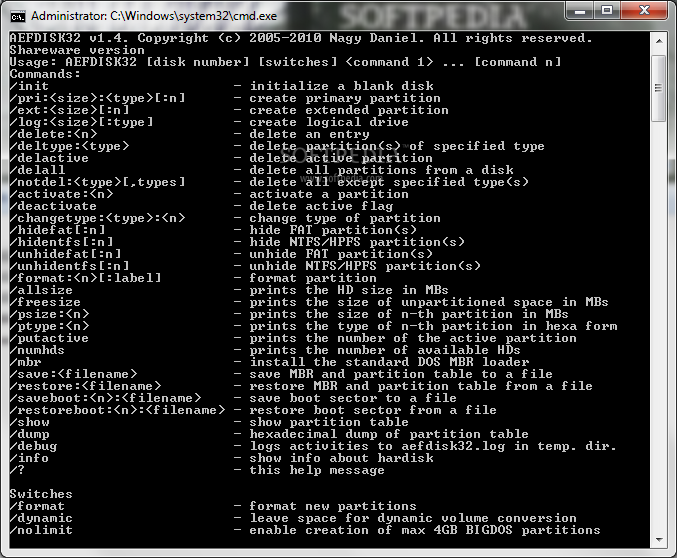Click the '/delall' command text
Screen dimensions: 677x558
pyautogui.click(x=37, y=170)
